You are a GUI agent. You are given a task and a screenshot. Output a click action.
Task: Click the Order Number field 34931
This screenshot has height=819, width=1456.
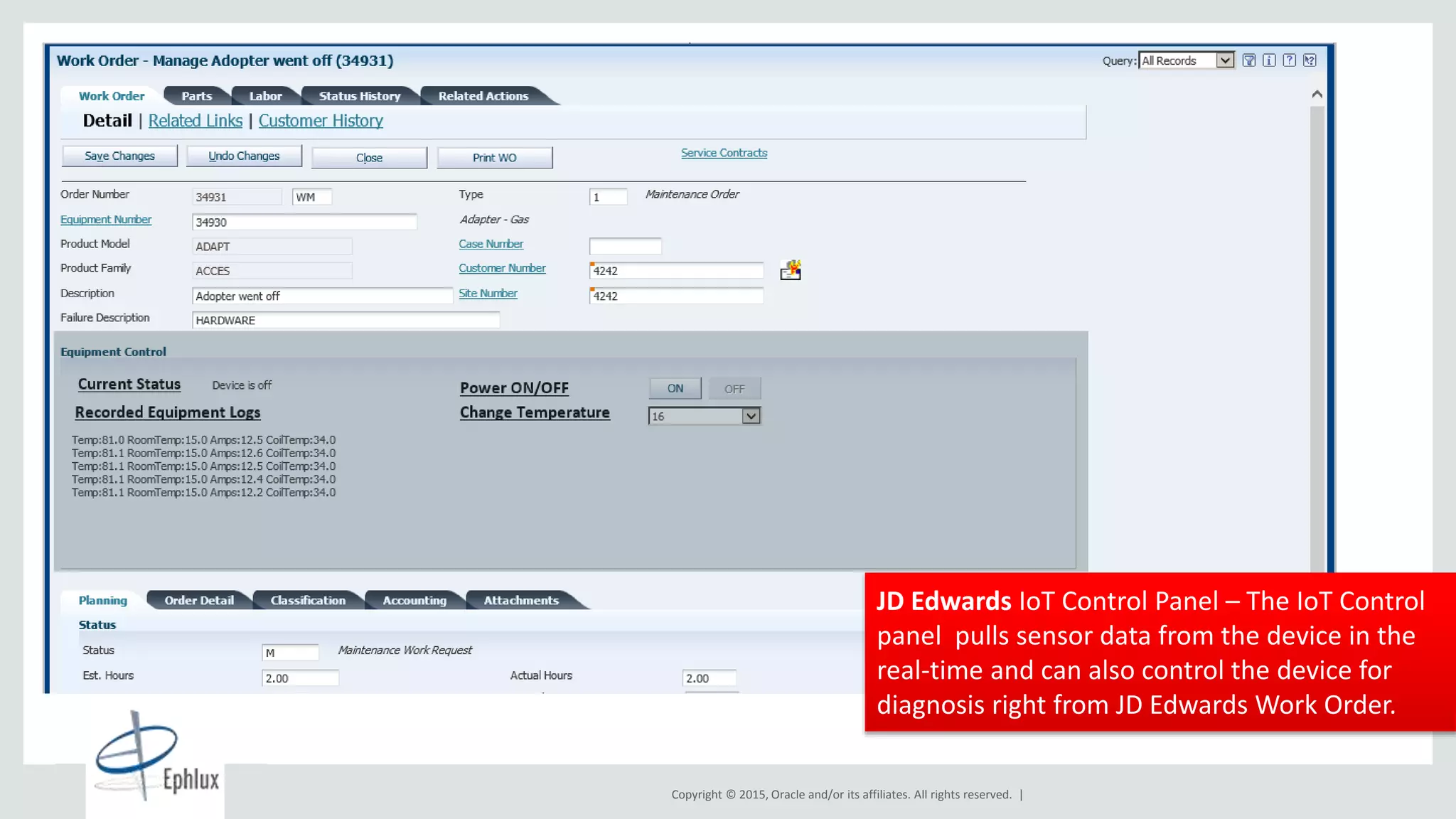(237, 197)
